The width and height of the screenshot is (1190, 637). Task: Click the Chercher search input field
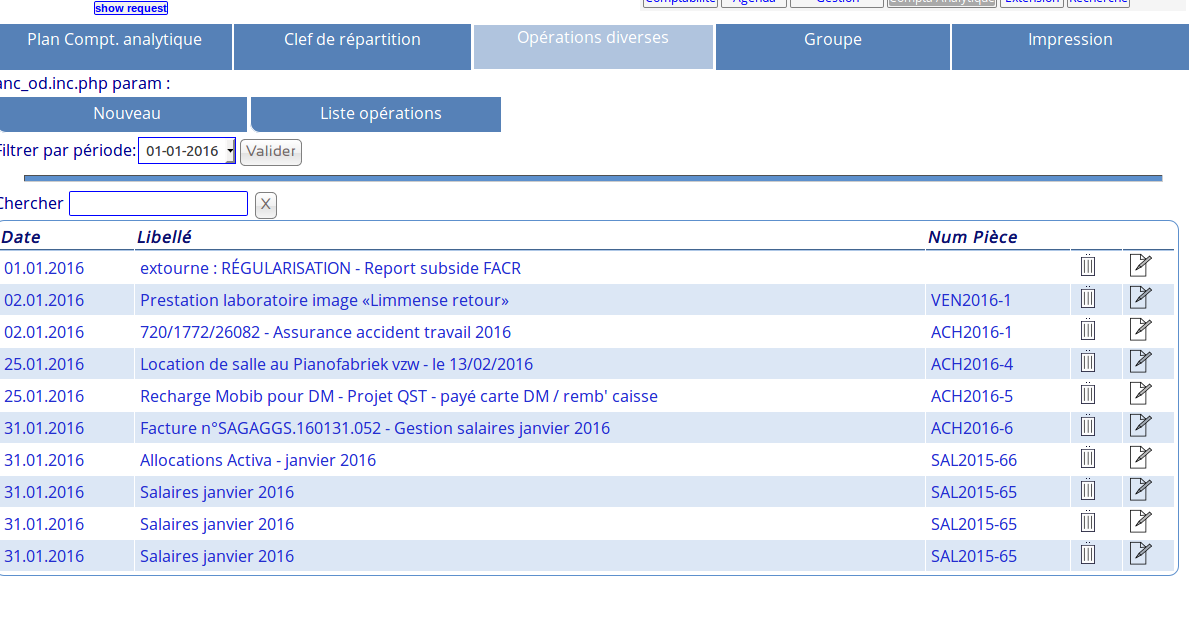[158, 204]
